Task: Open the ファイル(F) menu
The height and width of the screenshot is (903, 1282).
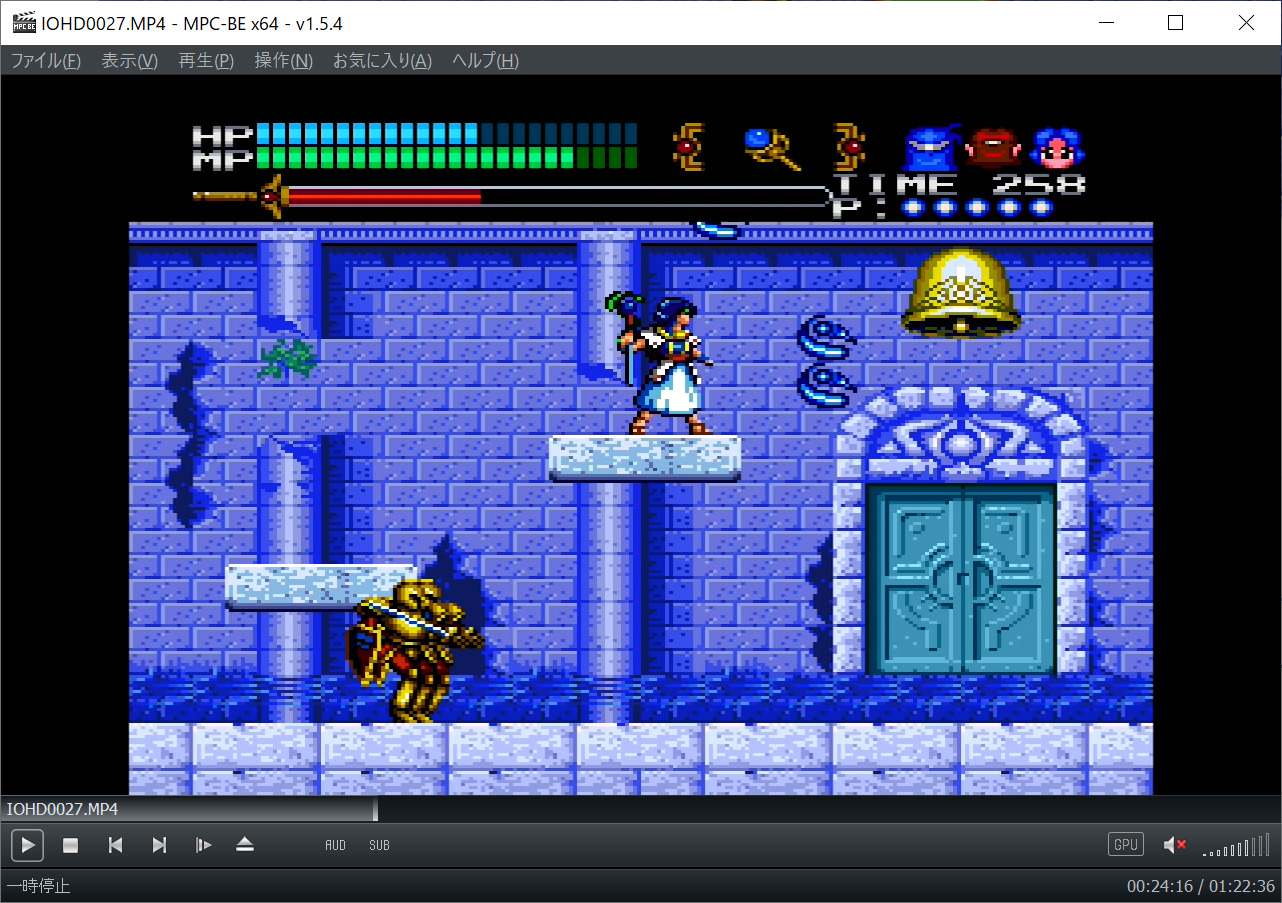Action: coord(46,61)
